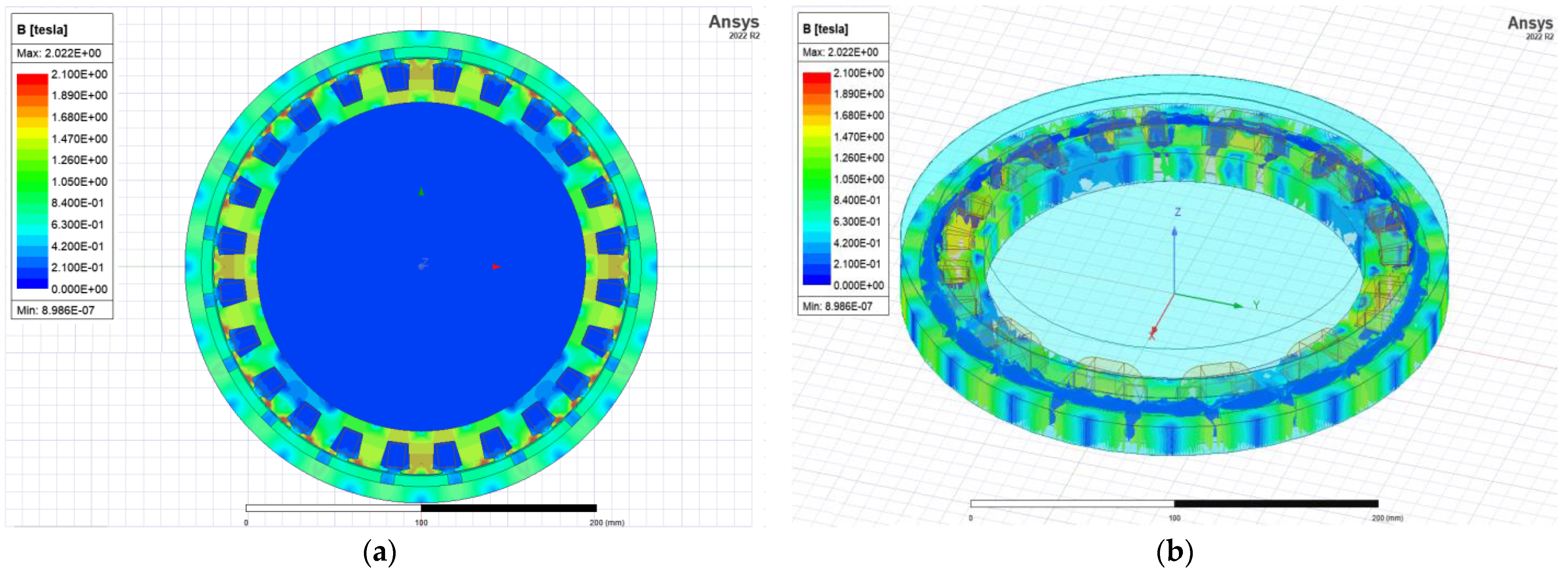Click the (b) caption label below right plot

coord(1174,552)
